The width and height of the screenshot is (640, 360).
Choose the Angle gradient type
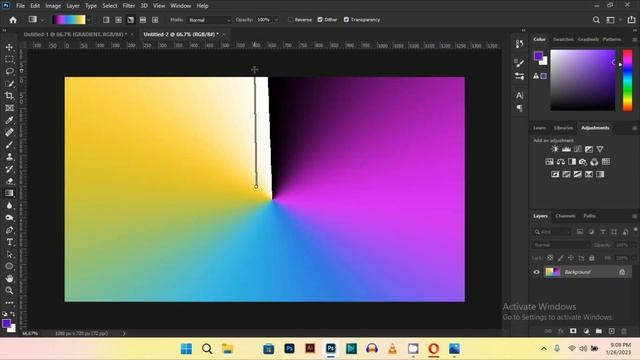pyautogui.click(x=131, y=20)
